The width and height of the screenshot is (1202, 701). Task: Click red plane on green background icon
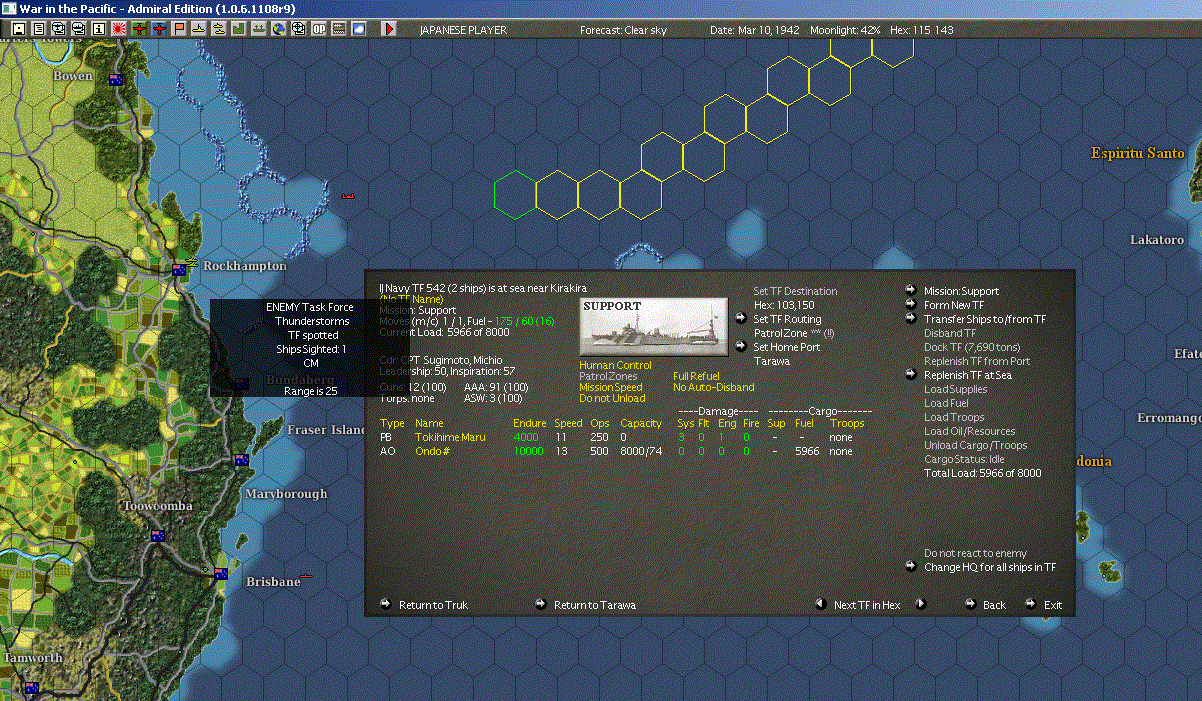139,29
